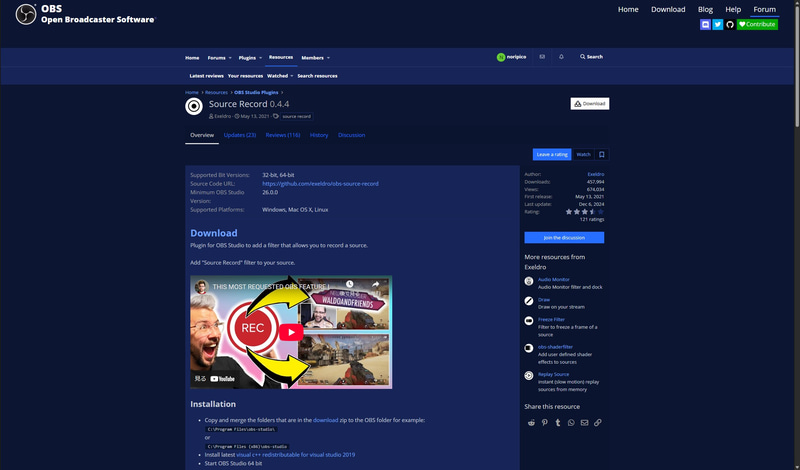Click the Watch button
Screen dimensions: 800x470
point(583,155)
